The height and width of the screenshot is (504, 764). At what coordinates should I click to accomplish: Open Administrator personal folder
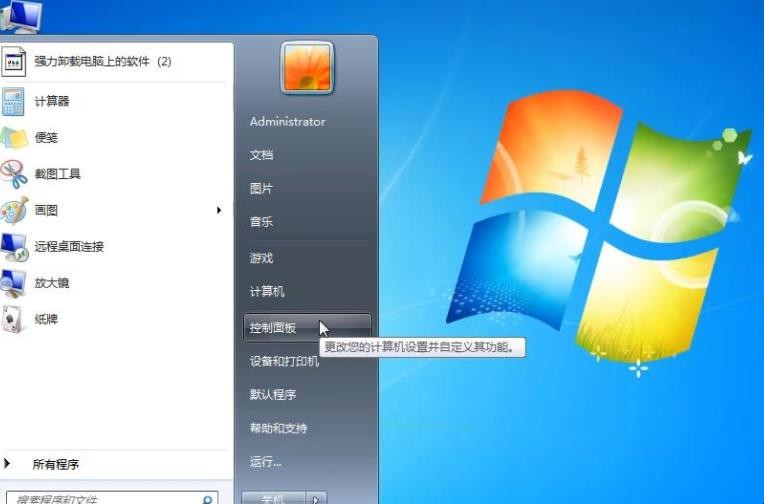[x=287, y=122]
